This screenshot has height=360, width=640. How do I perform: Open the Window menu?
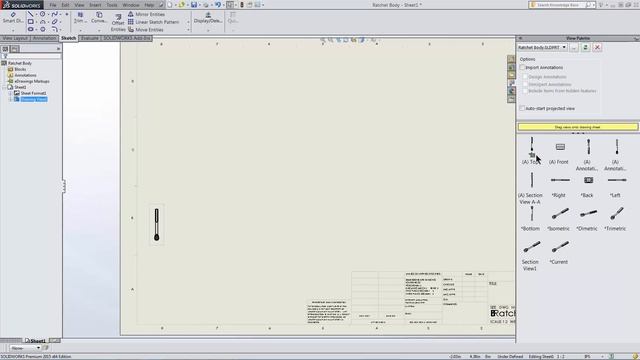131,5
